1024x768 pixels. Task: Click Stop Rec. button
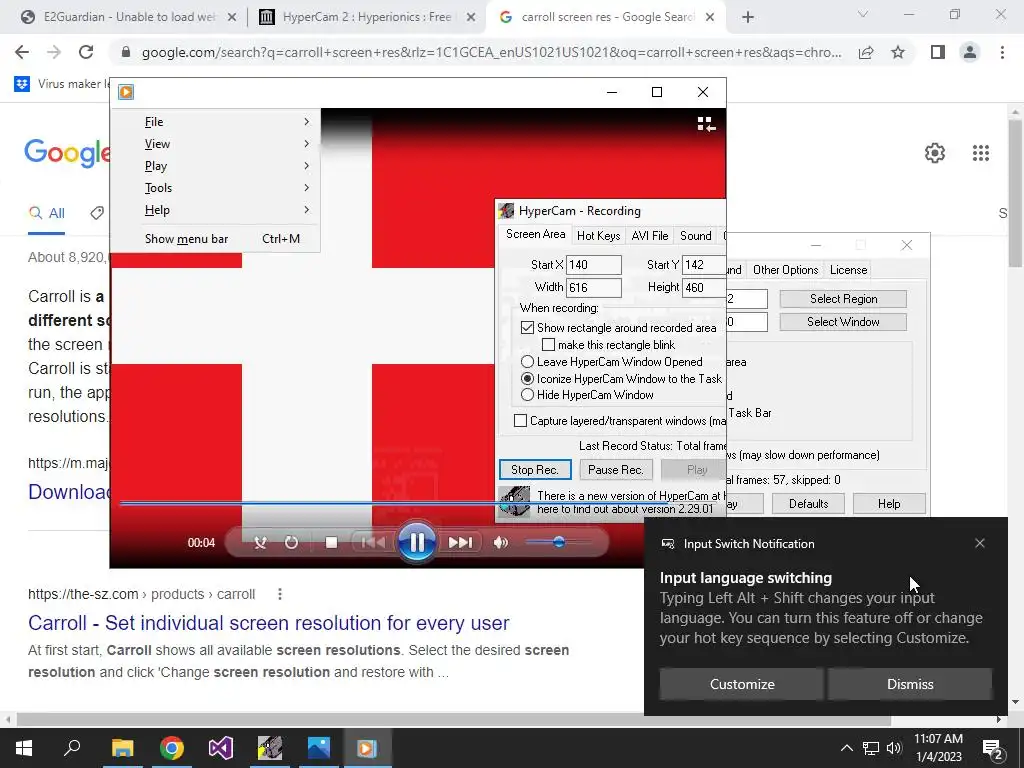[535, 470]
